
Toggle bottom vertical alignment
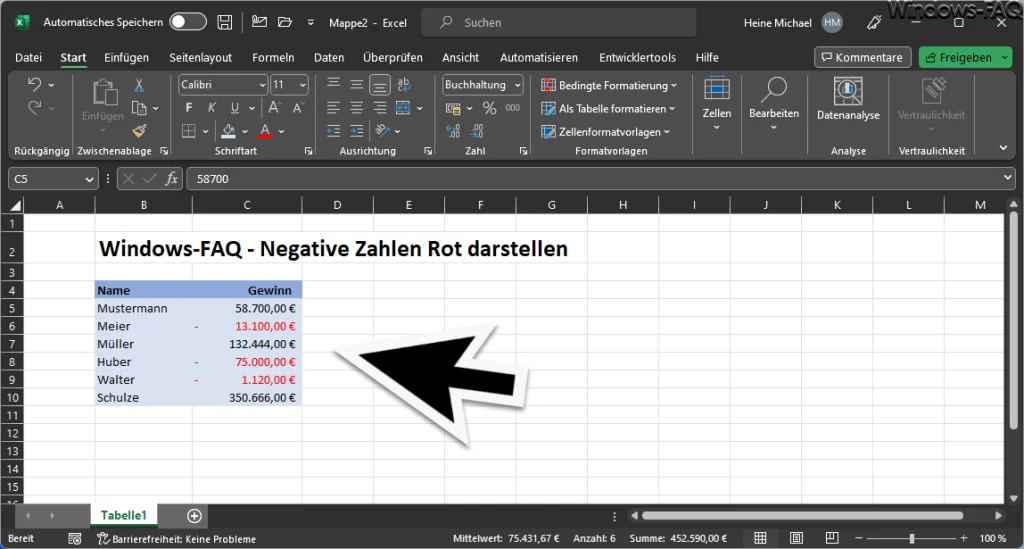pos(379,85)
